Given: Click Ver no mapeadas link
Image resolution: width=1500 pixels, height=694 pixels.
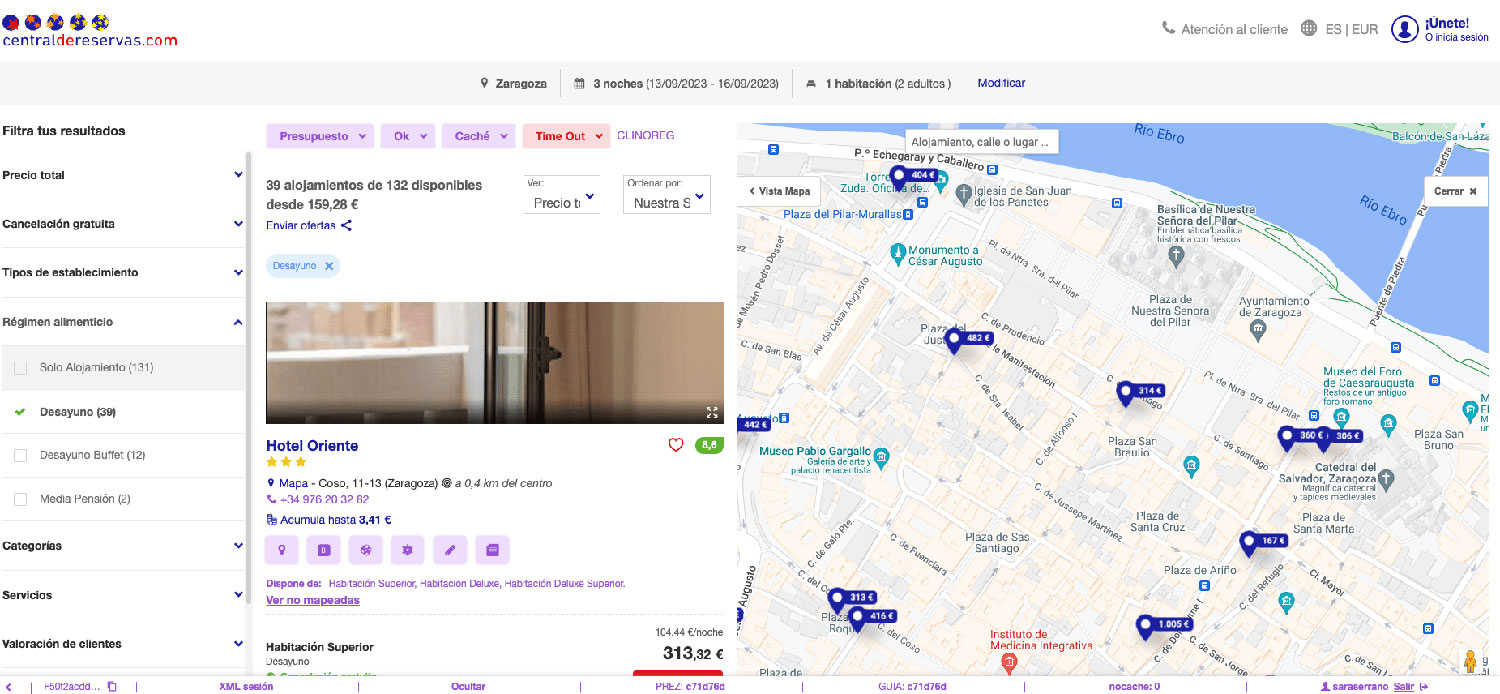Looking at the screenshot, I should (x=313, y=601).
